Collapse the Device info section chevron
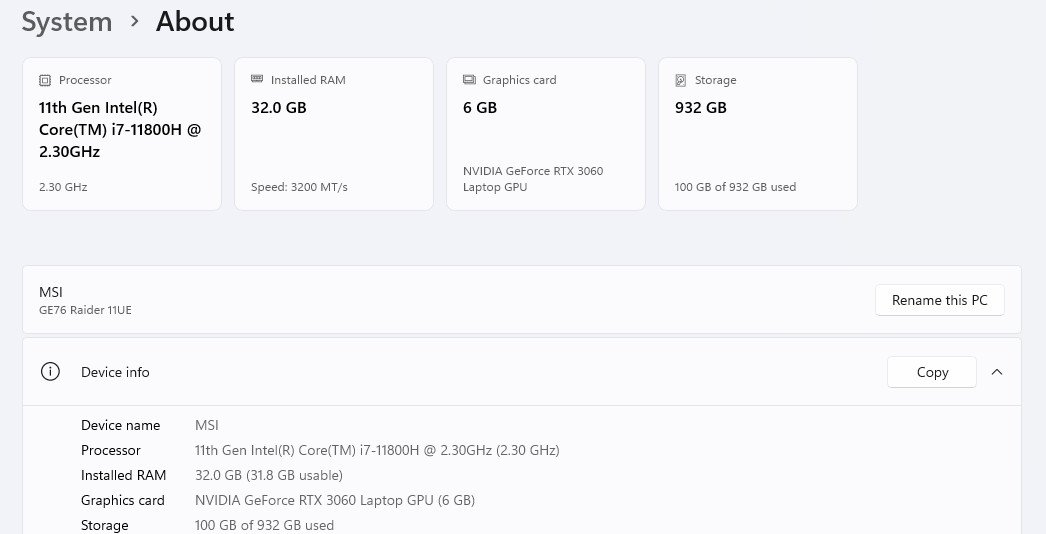1046x534 pixels. point(997,372)
